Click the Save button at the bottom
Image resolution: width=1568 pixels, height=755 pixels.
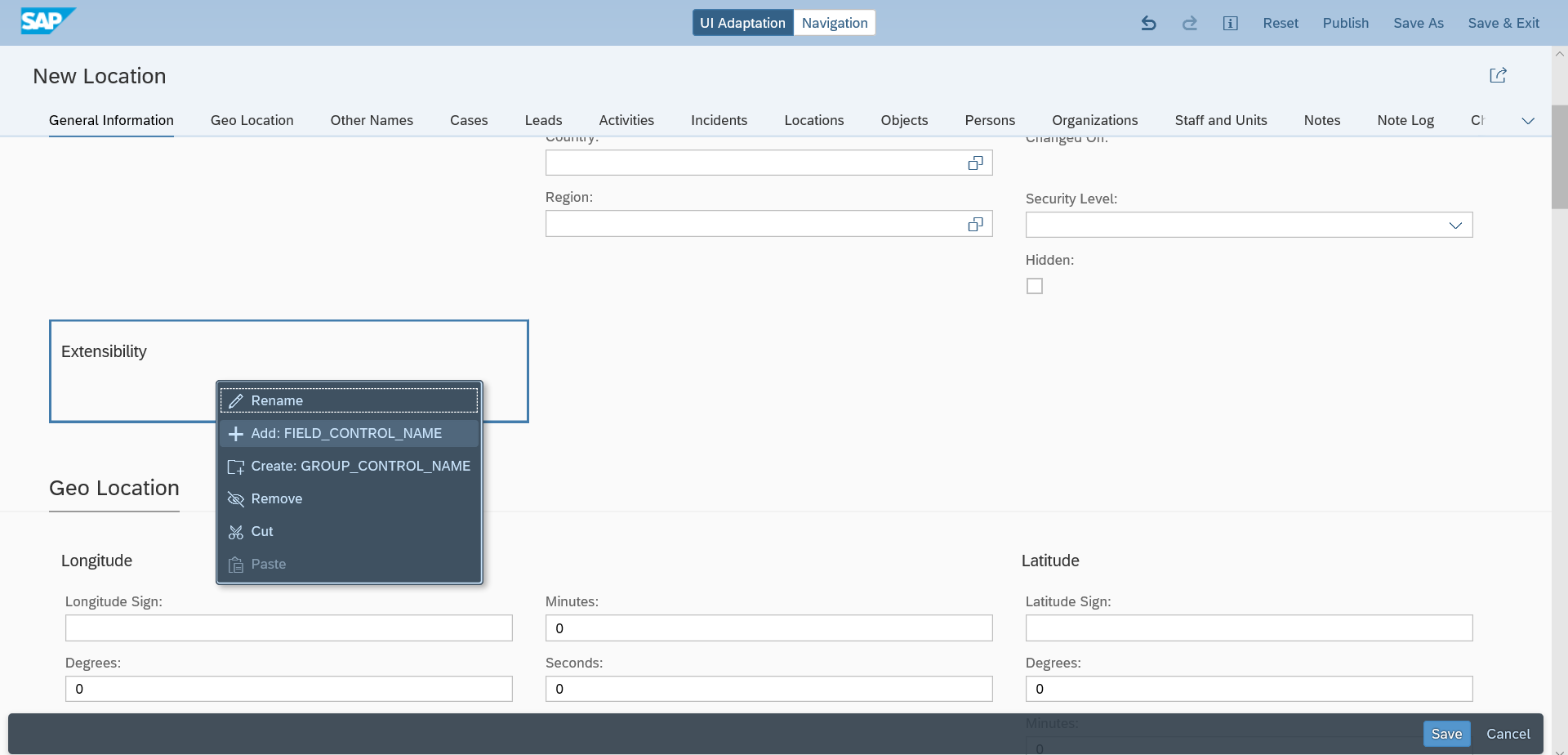1446,733
